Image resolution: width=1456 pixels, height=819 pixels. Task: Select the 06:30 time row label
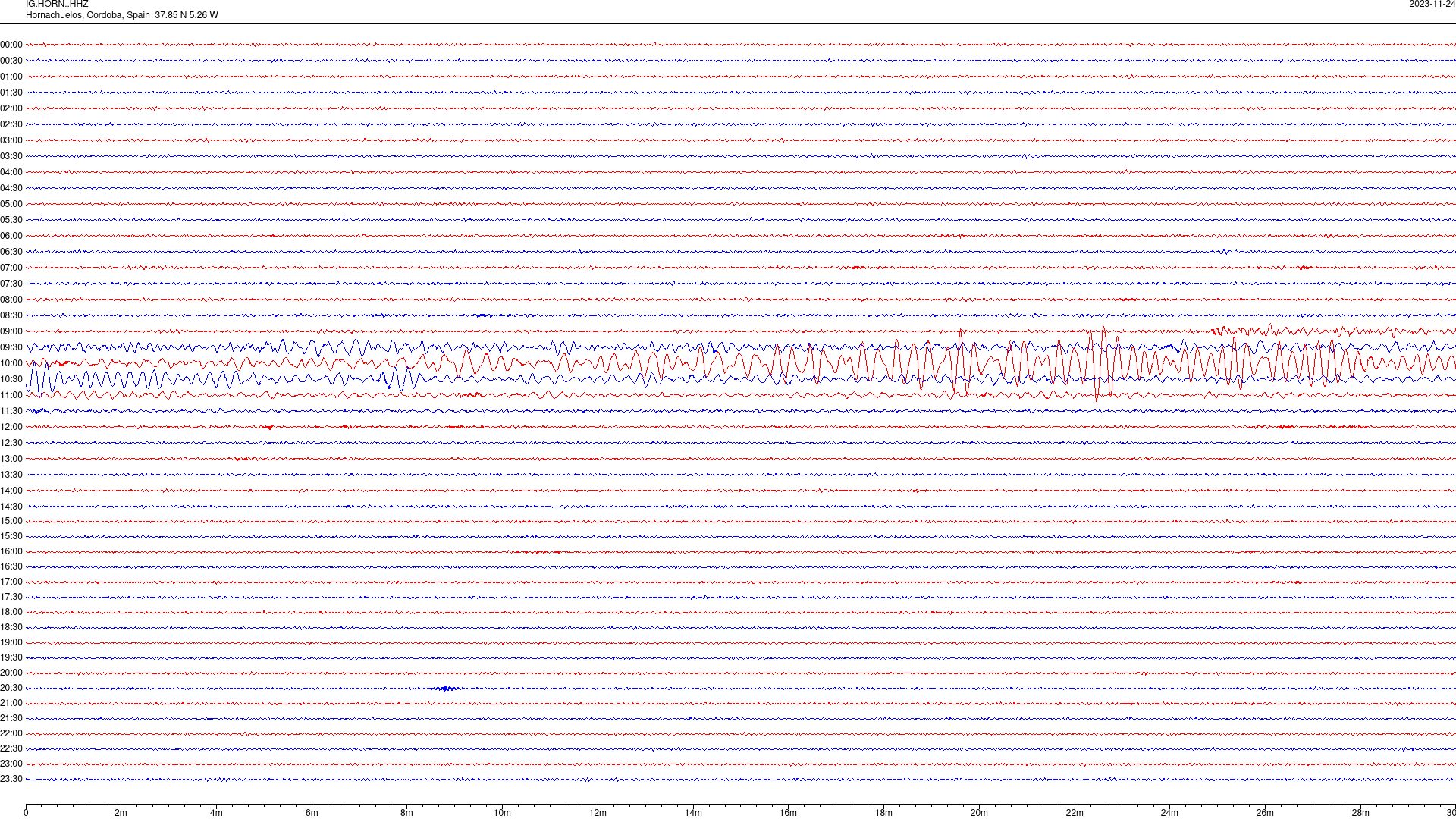pos(11,252)
